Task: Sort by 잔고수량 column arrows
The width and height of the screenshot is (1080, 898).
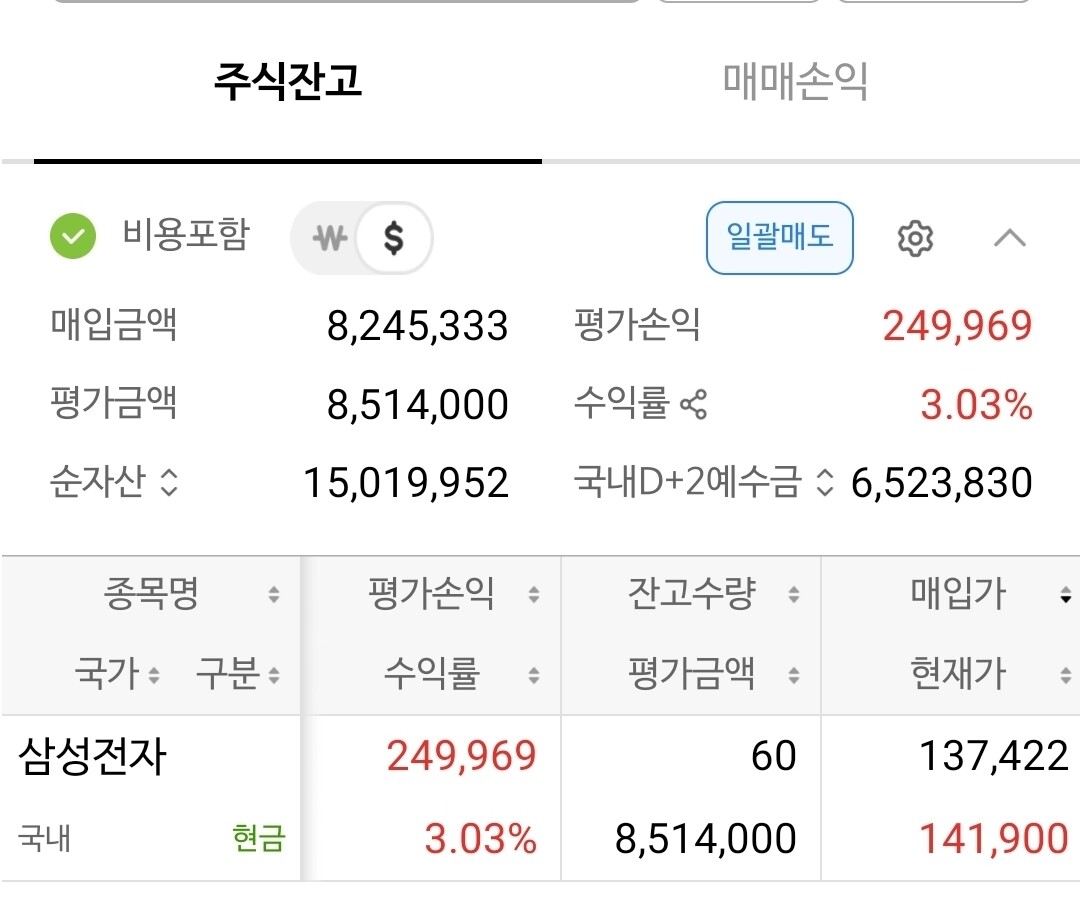Action: pyautogui.click(x=793, y=596)
